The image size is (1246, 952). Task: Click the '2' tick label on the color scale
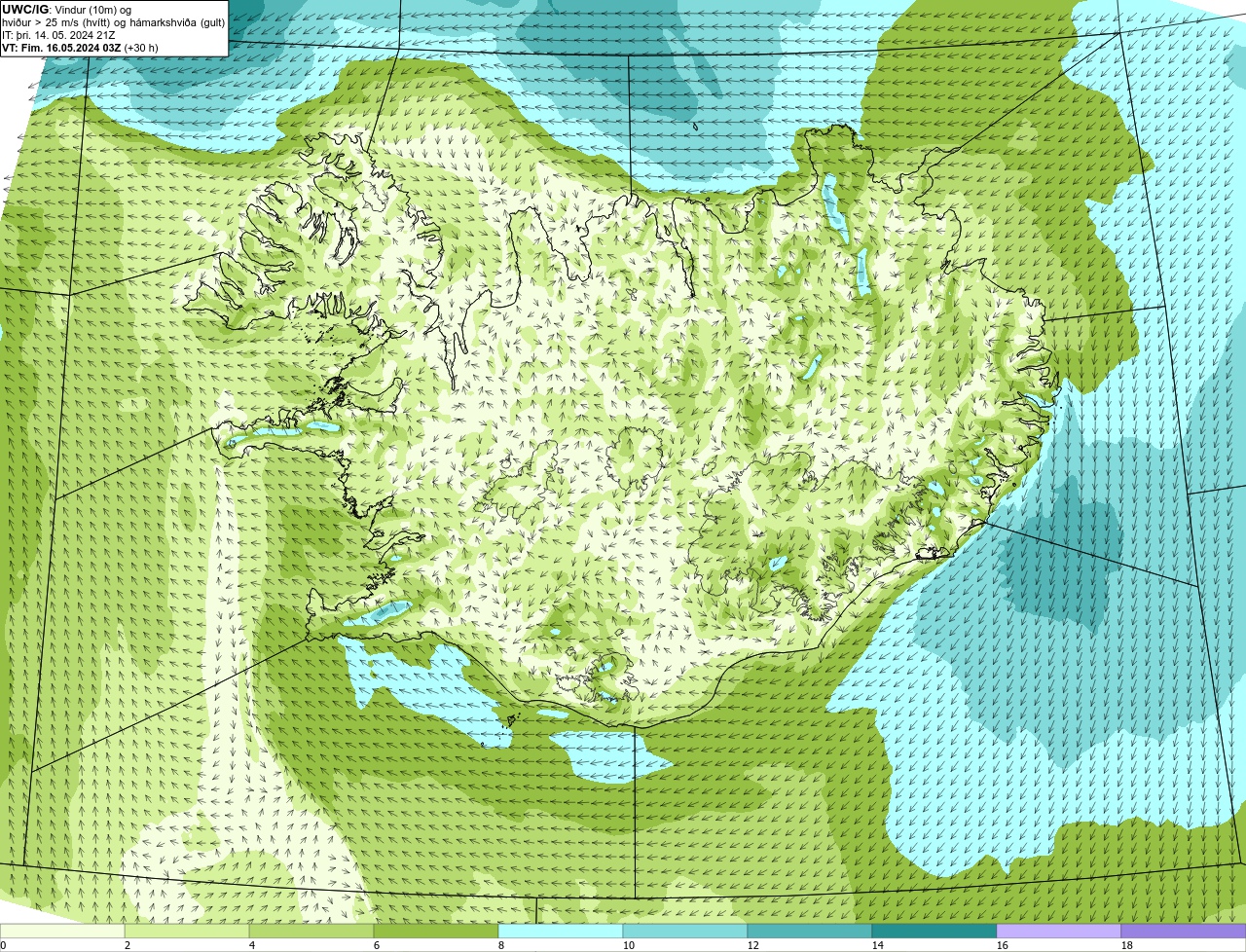coord(128,945)
